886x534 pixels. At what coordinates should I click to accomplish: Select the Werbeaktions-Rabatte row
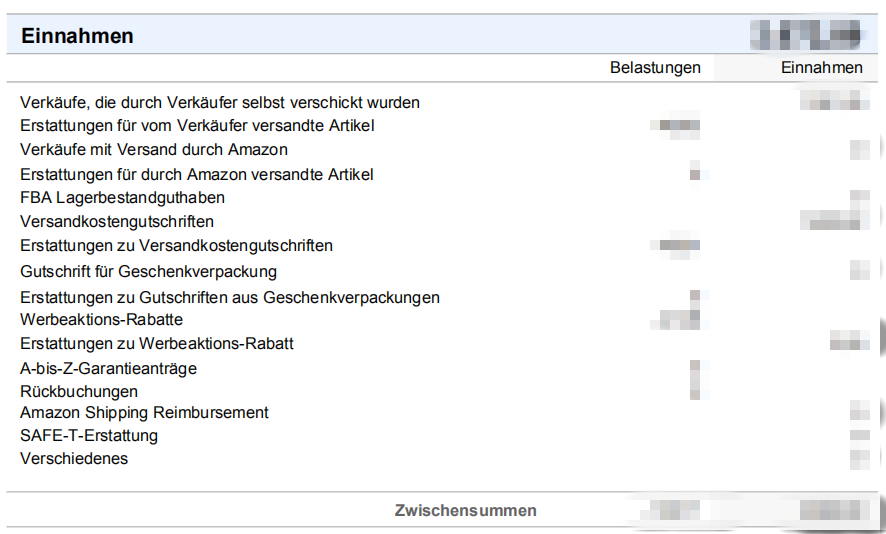[101, 320]
